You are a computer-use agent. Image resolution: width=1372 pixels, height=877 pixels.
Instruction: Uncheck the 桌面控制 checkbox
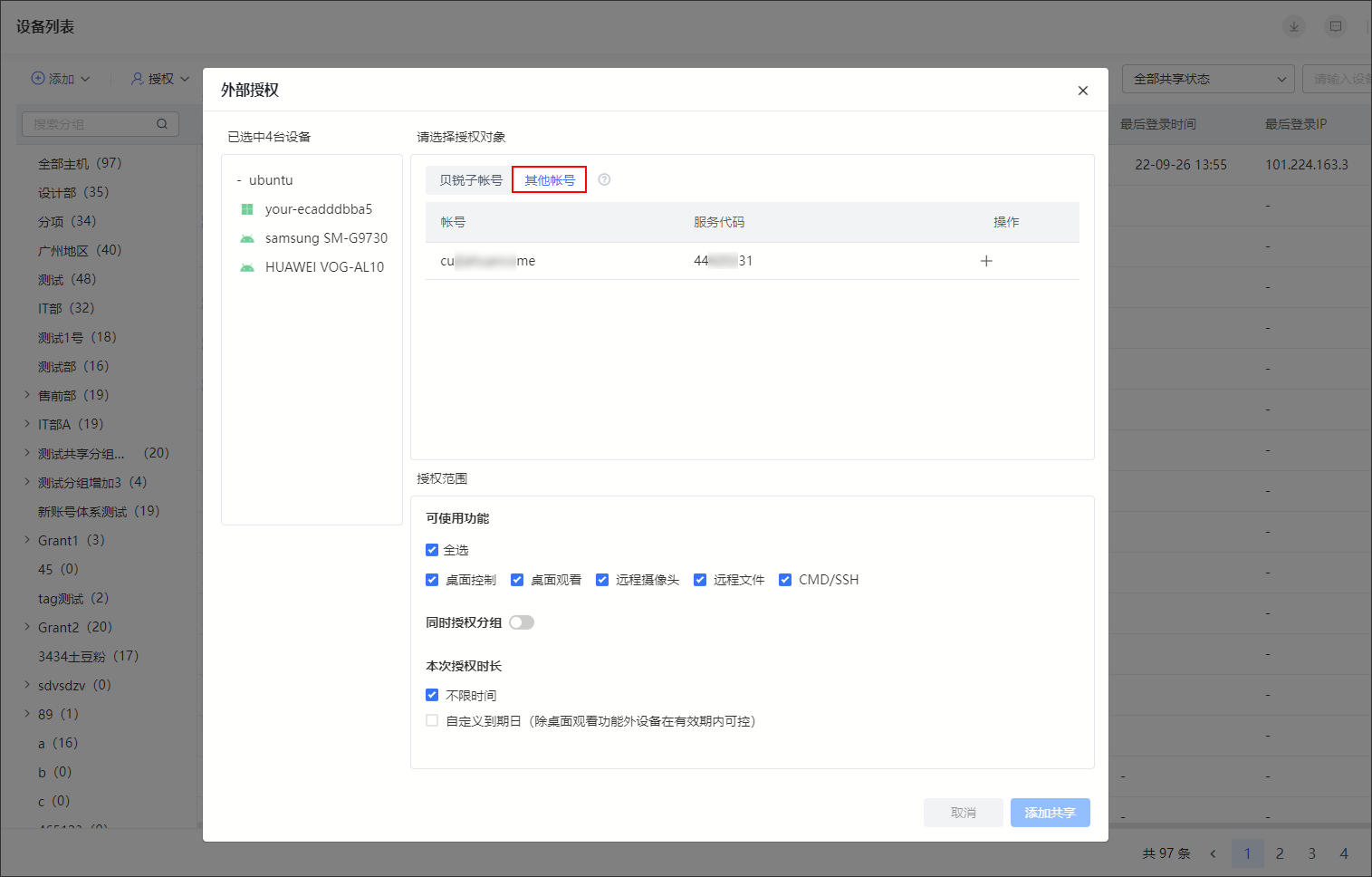coord(432,580)
